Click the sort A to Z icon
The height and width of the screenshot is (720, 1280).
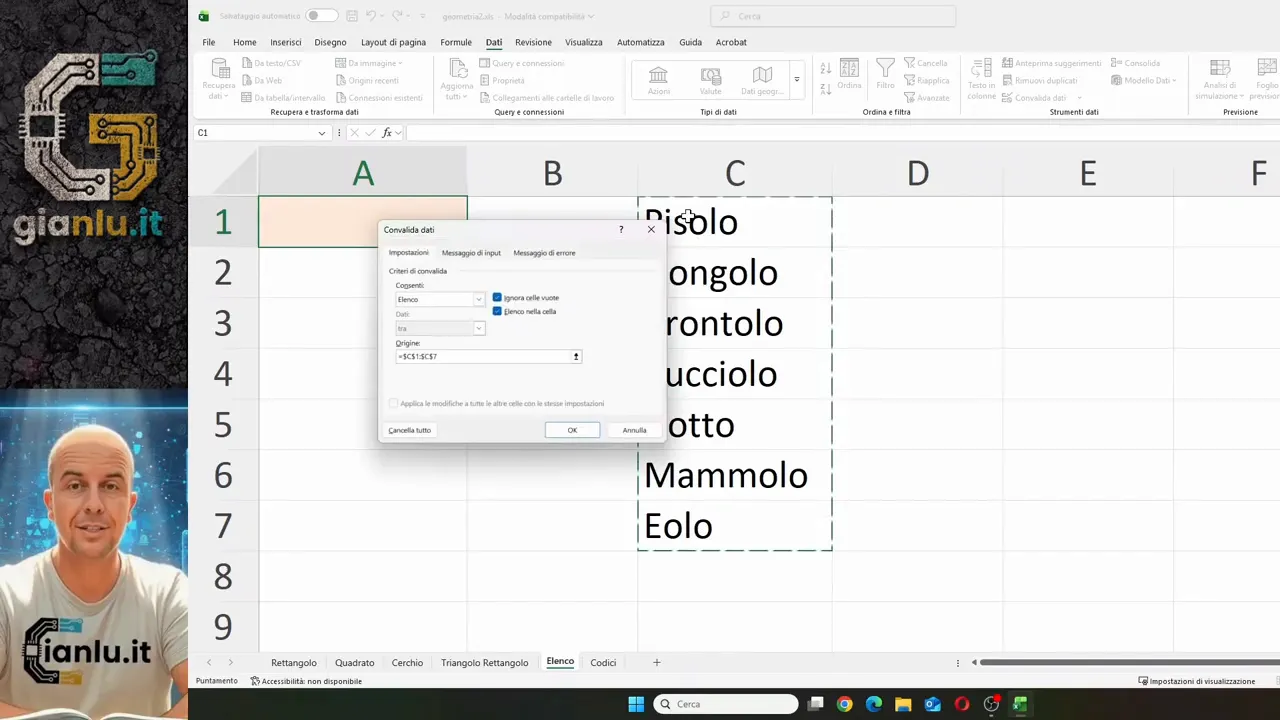click(x=825, y=68)
